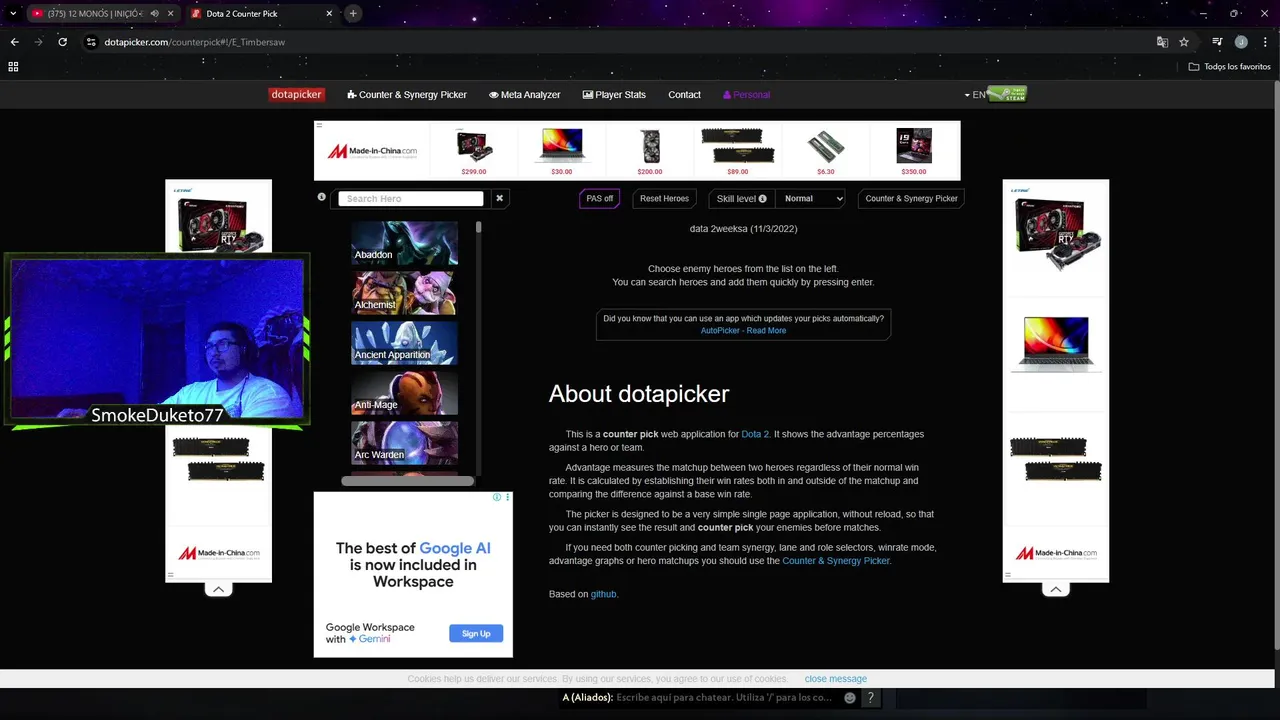Screen dimensions: 1280x720
Task: Open the Normal skill level dropdown
Action: [x=810, y=198]
